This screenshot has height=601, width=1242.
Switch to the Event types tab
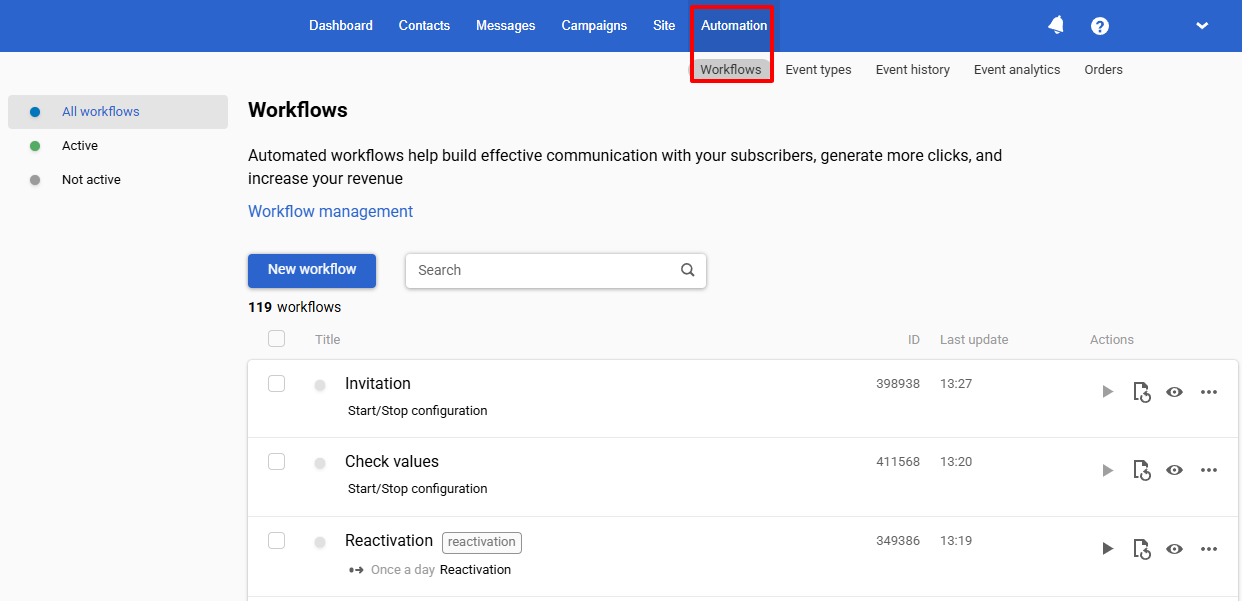pos(818,69)
